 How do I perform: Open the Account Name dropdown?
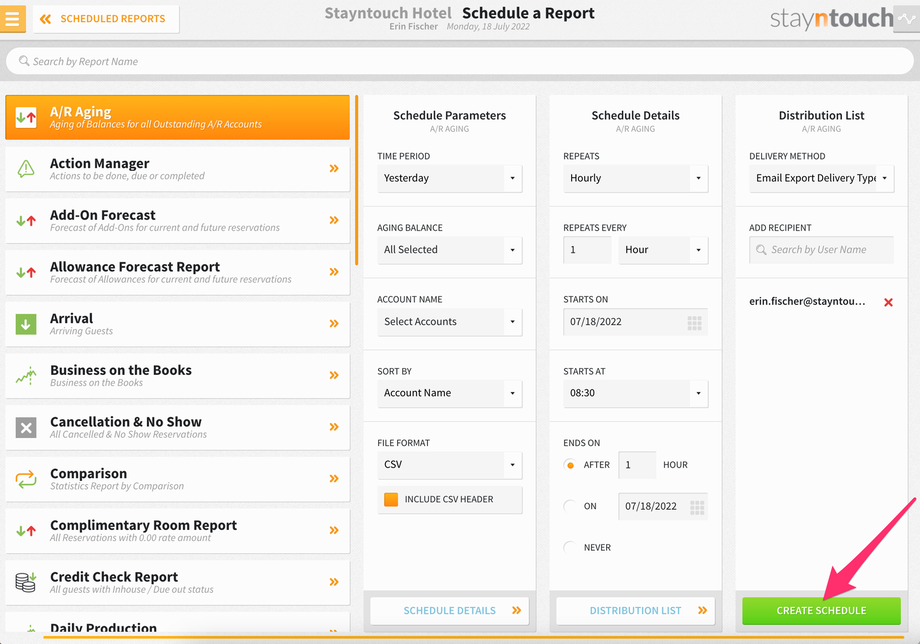[x=449, y=321]
